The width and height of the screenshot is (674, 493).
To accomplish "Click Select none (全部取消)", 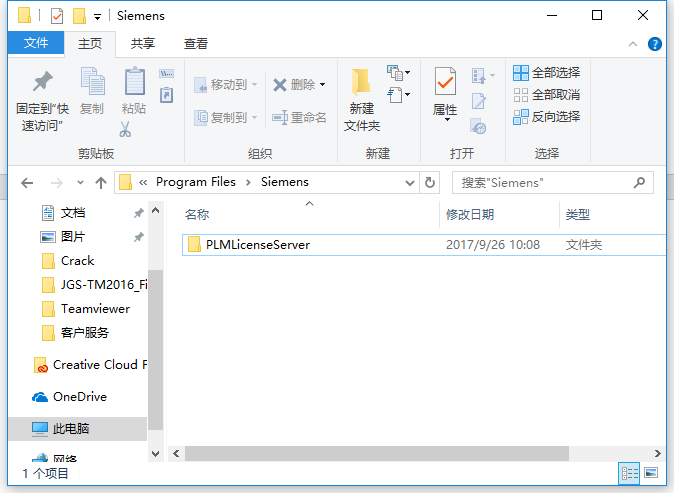I will click(x=546, y=95).
